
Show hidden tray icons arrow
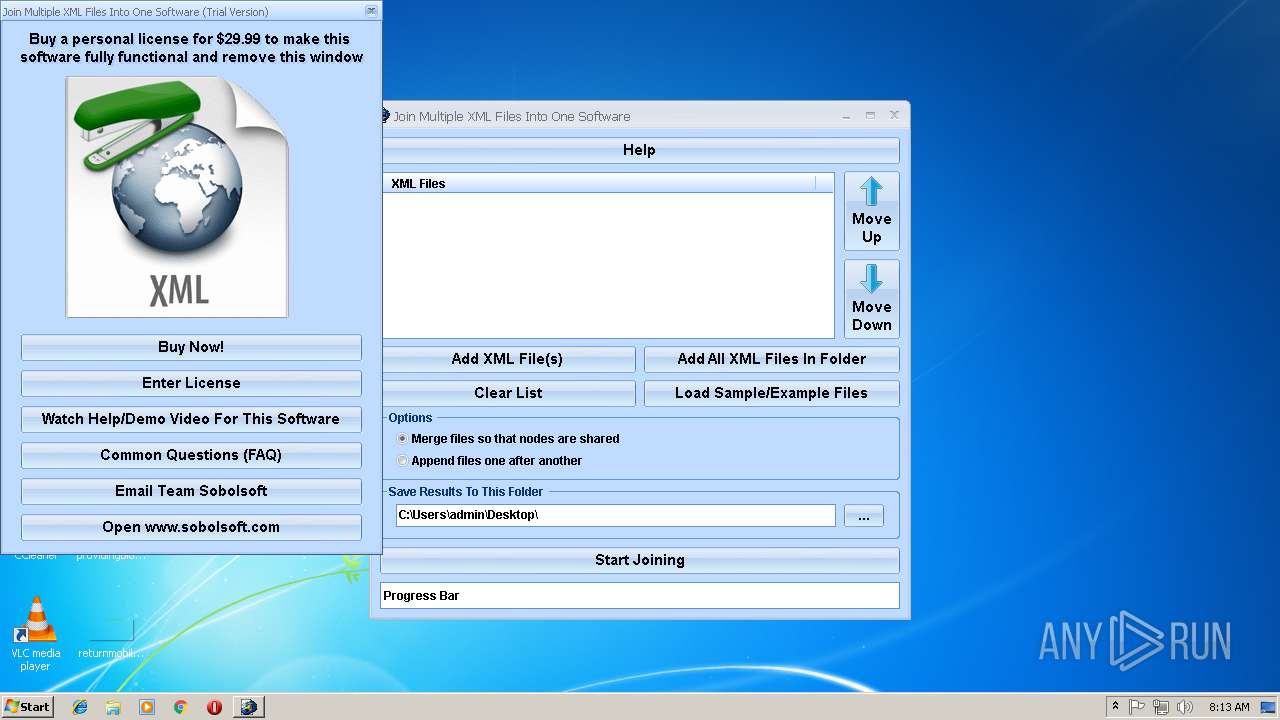click(x=1115, y=707)
